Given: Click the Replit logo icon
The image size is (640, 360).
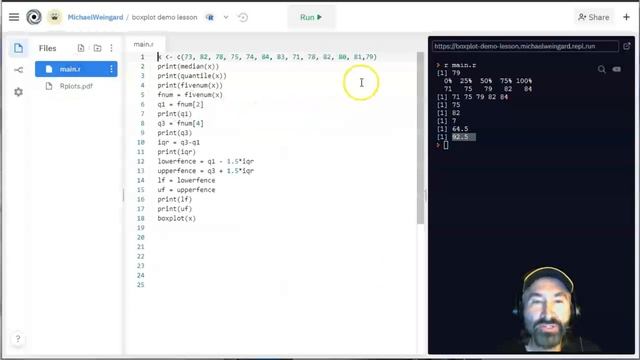Looking at the screenshot, I should pyautogui.click(x=34, y=17).
